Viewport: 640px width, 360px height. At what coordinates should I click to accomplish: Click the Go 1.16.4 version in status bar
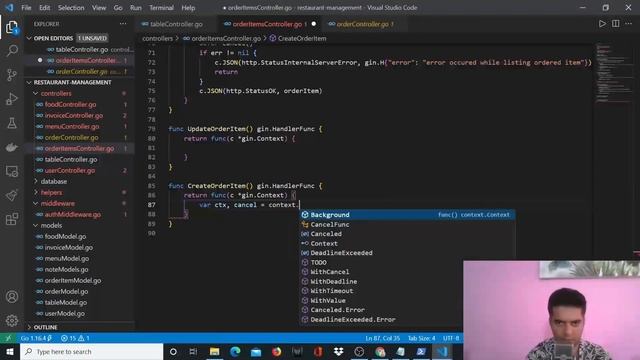[x=36, y=338]
